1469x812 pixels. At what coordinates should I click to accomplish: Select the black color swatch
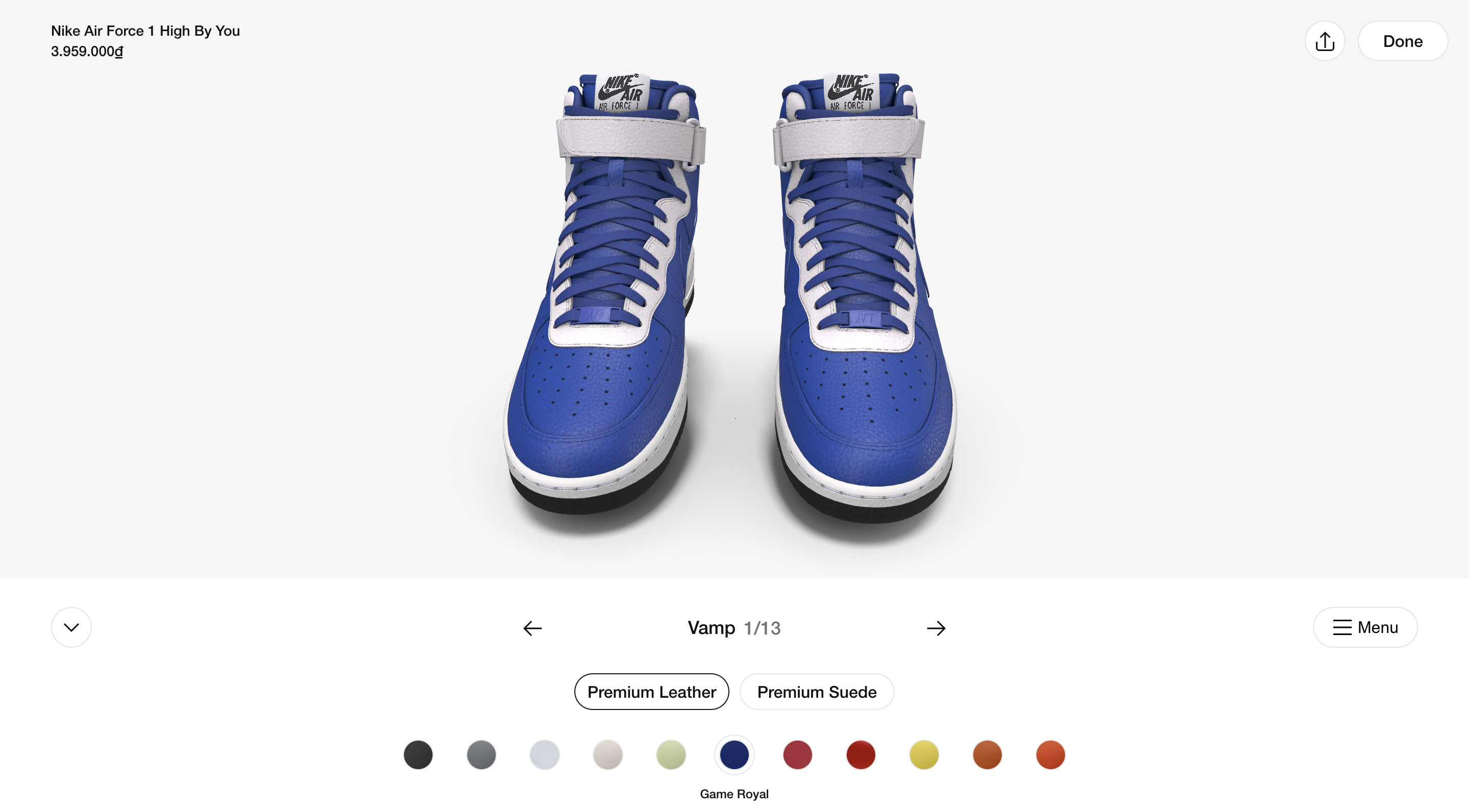[418, 754]
